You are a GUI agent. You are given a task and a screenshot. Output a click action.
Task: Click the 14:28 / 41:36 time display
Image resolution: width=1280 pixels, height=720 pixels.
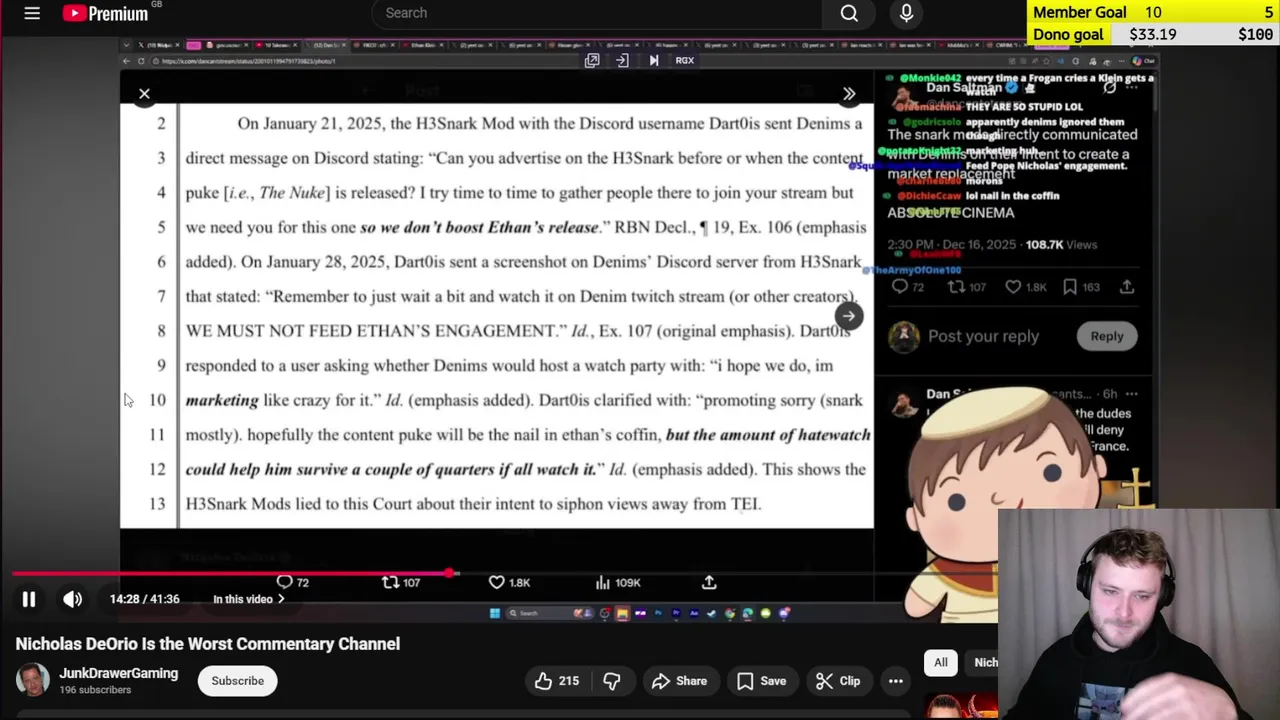pos(145,599)
